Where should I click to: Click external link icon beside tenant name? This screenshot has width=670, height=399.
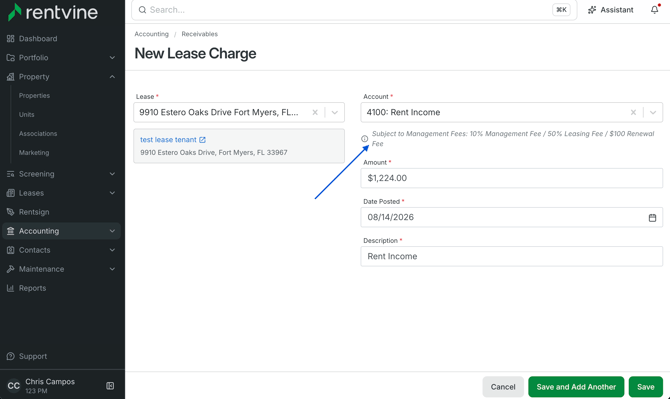point(203,140)
